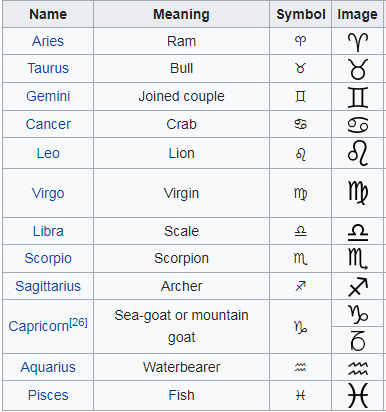
Task: Click the Taurus bull glyph image
Action: tap(358, 69)
